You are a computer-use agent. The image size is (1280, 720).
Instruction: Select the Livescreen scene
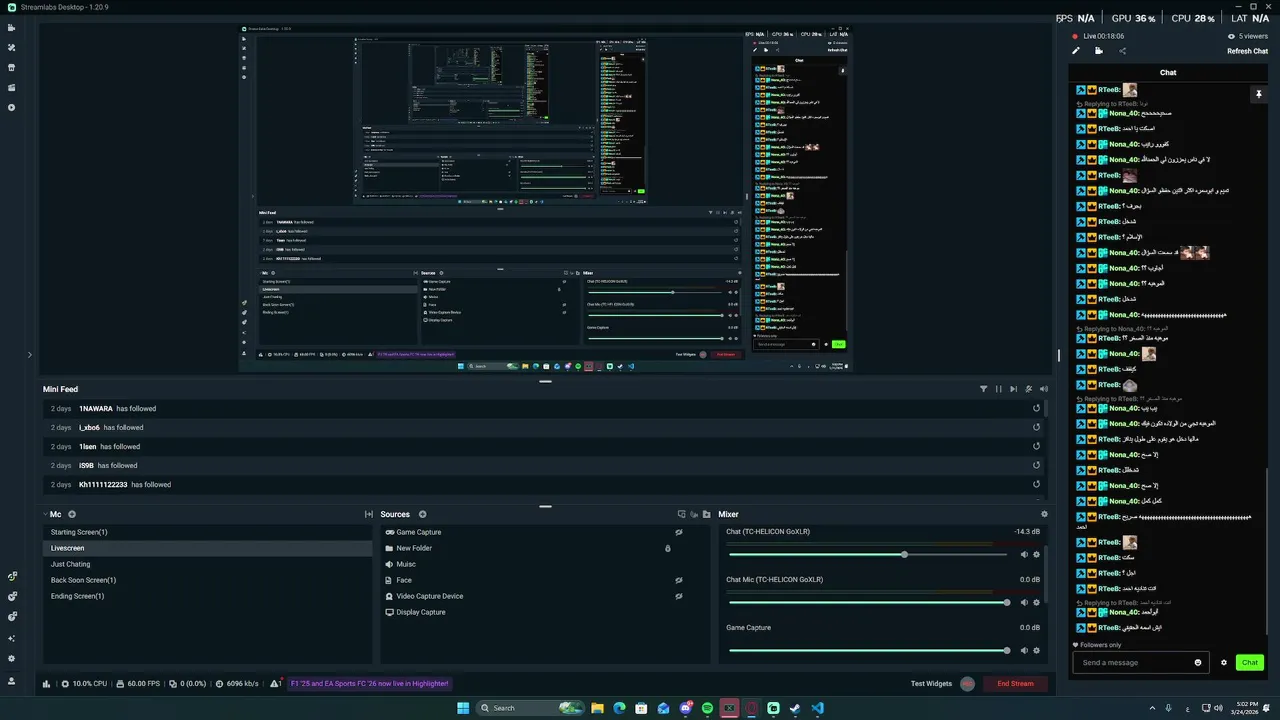pos(208,548)
